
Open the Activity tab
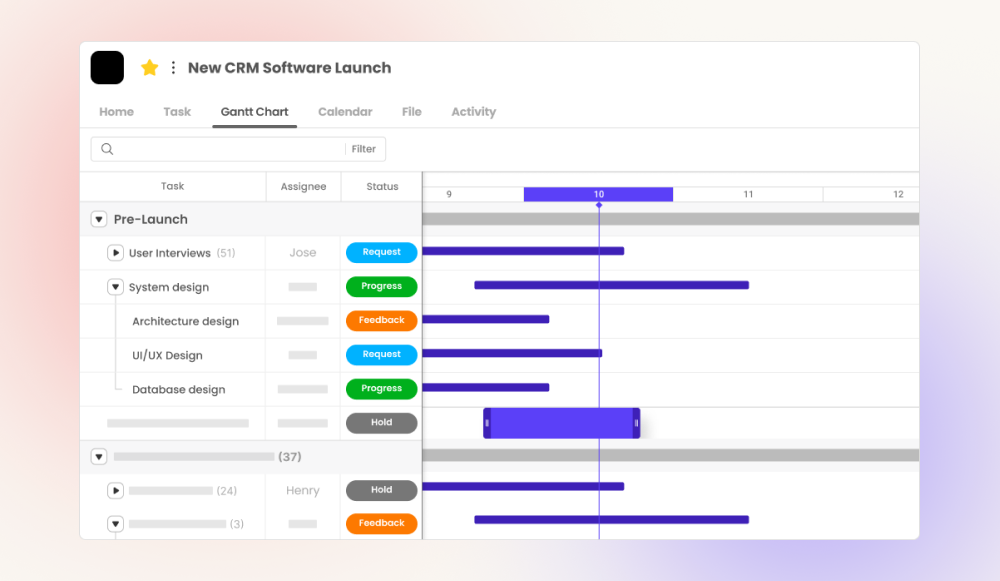(x=473, y=112)
